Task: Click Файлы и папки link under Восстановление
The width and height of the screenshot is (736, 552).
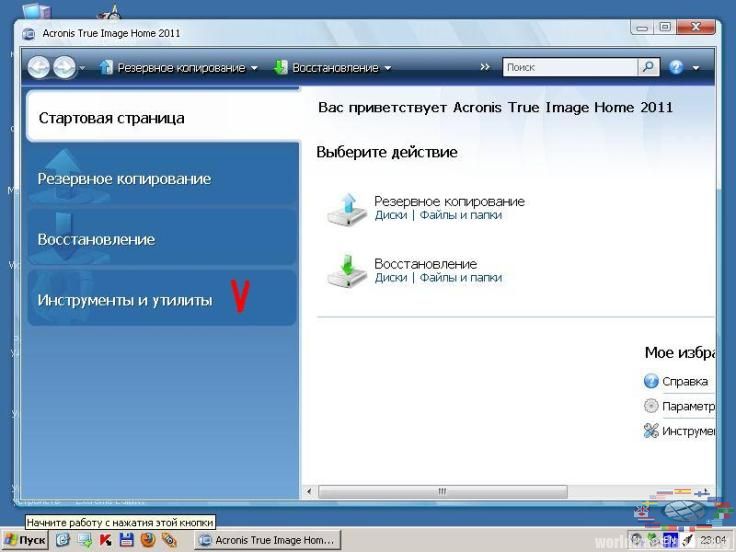Action: (x=460, y=278)
